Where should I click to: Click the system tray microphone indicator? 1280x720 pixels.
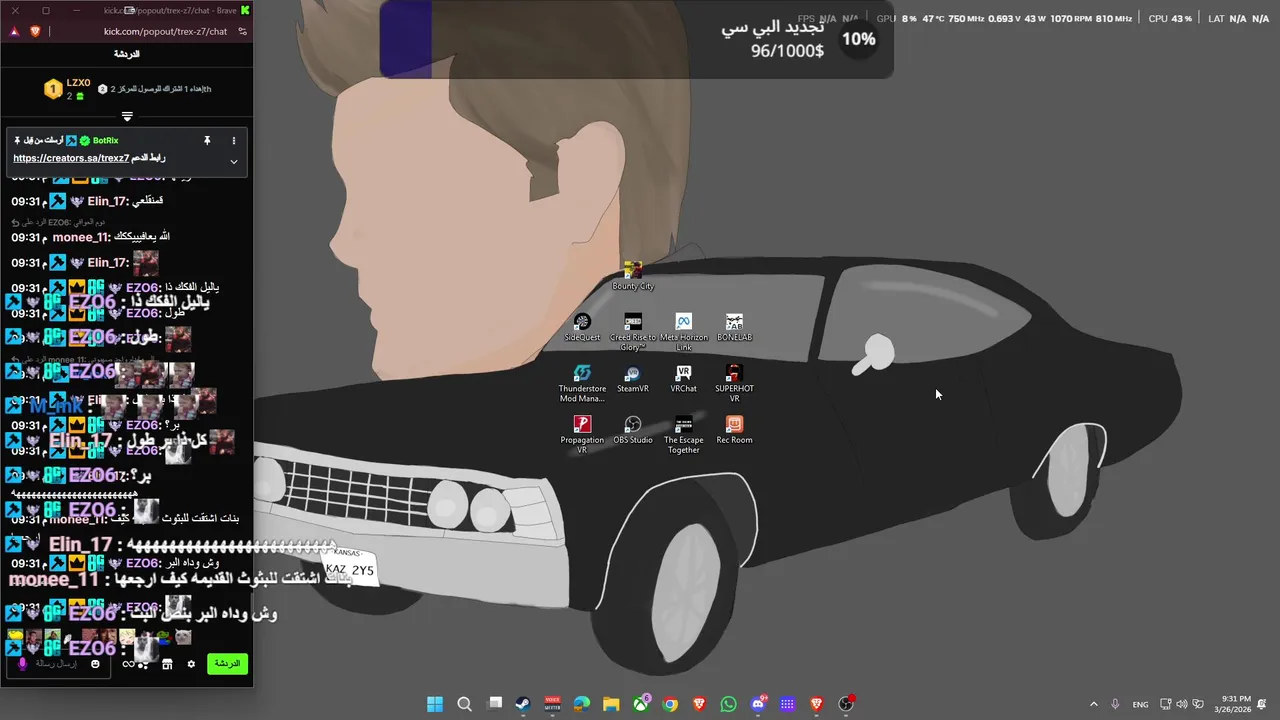[1115, 704]
